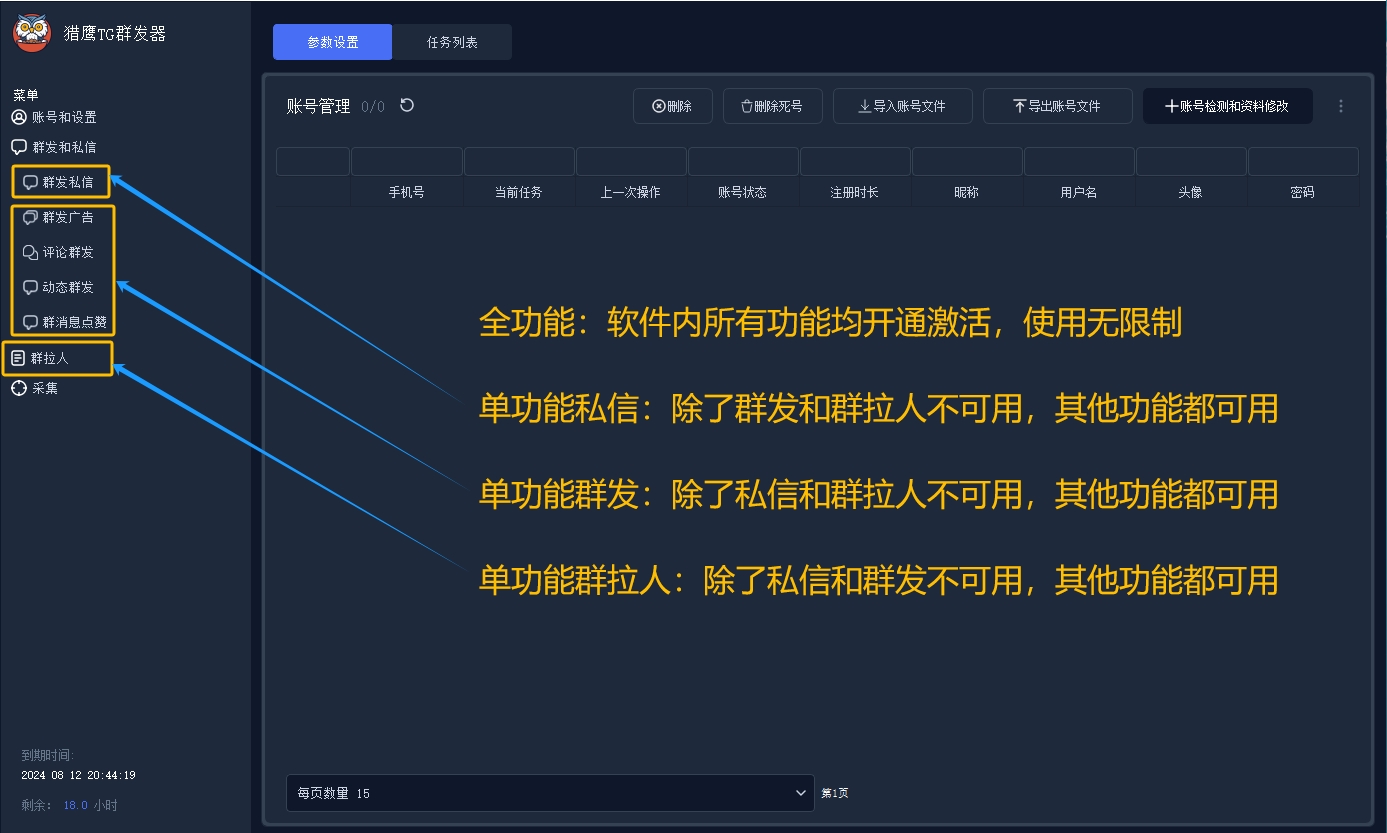The height and width of the screenshot is (833, 1387).
Task: Click the filter field above 手机号 column
Action: pos(407,161)
